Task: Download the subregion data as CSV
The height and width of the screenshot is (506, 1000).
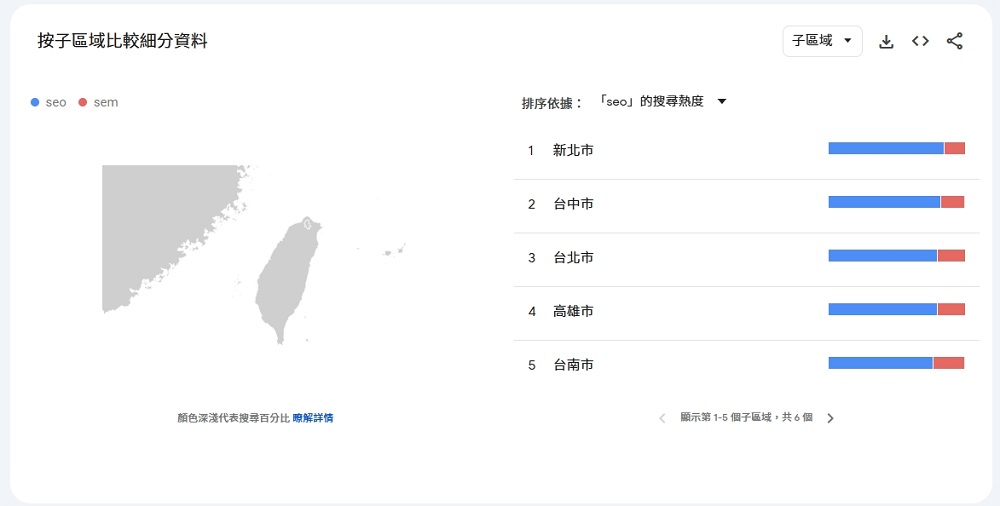Action: pos(886,41)
